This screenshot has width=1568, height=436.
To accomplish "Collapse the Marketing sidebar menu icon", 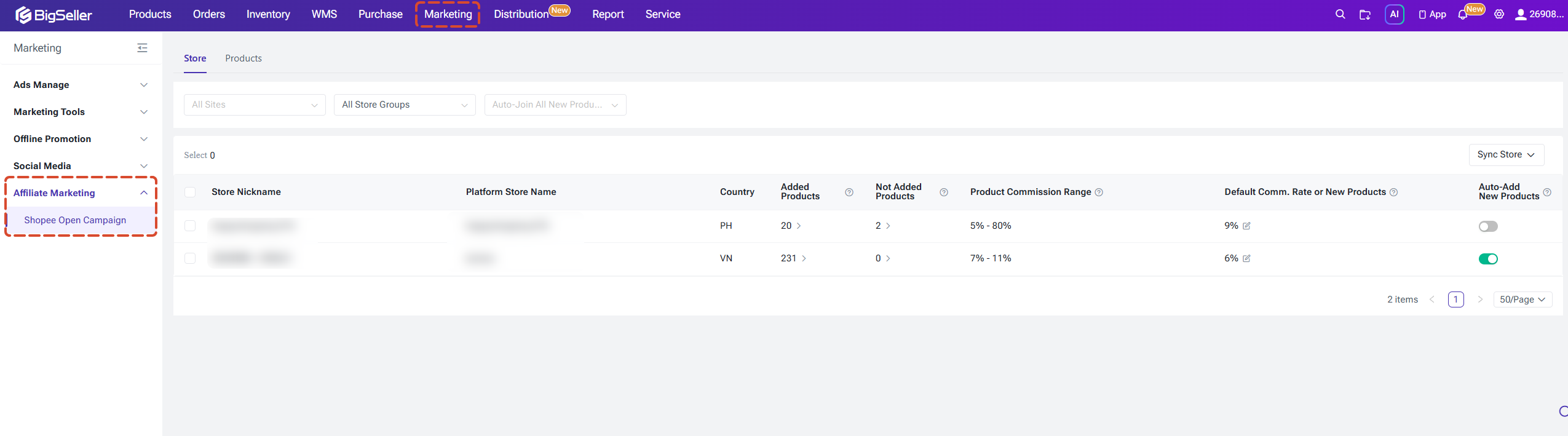I will click(142, 48).
